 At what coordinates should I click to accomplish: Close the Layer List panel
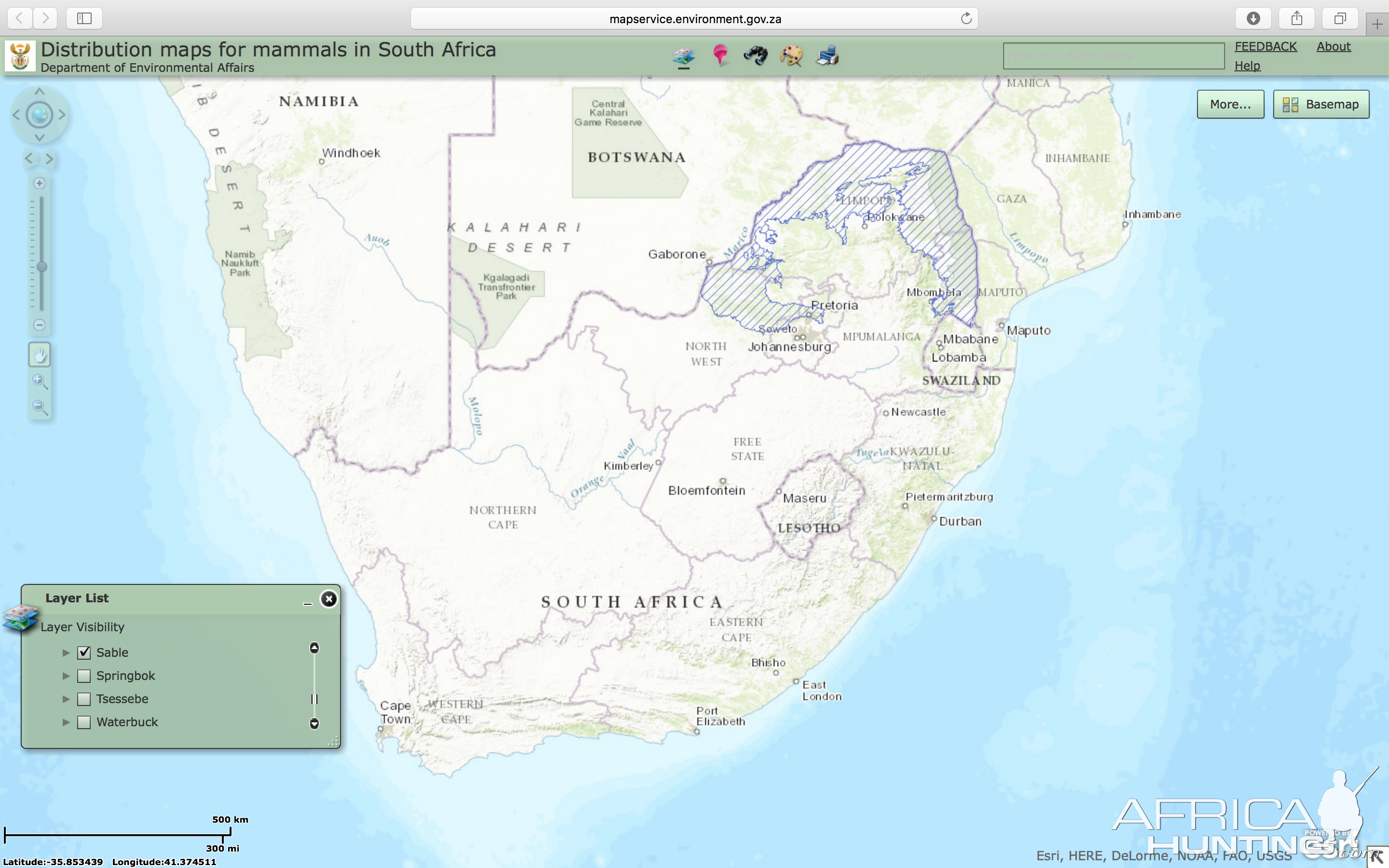328,599
